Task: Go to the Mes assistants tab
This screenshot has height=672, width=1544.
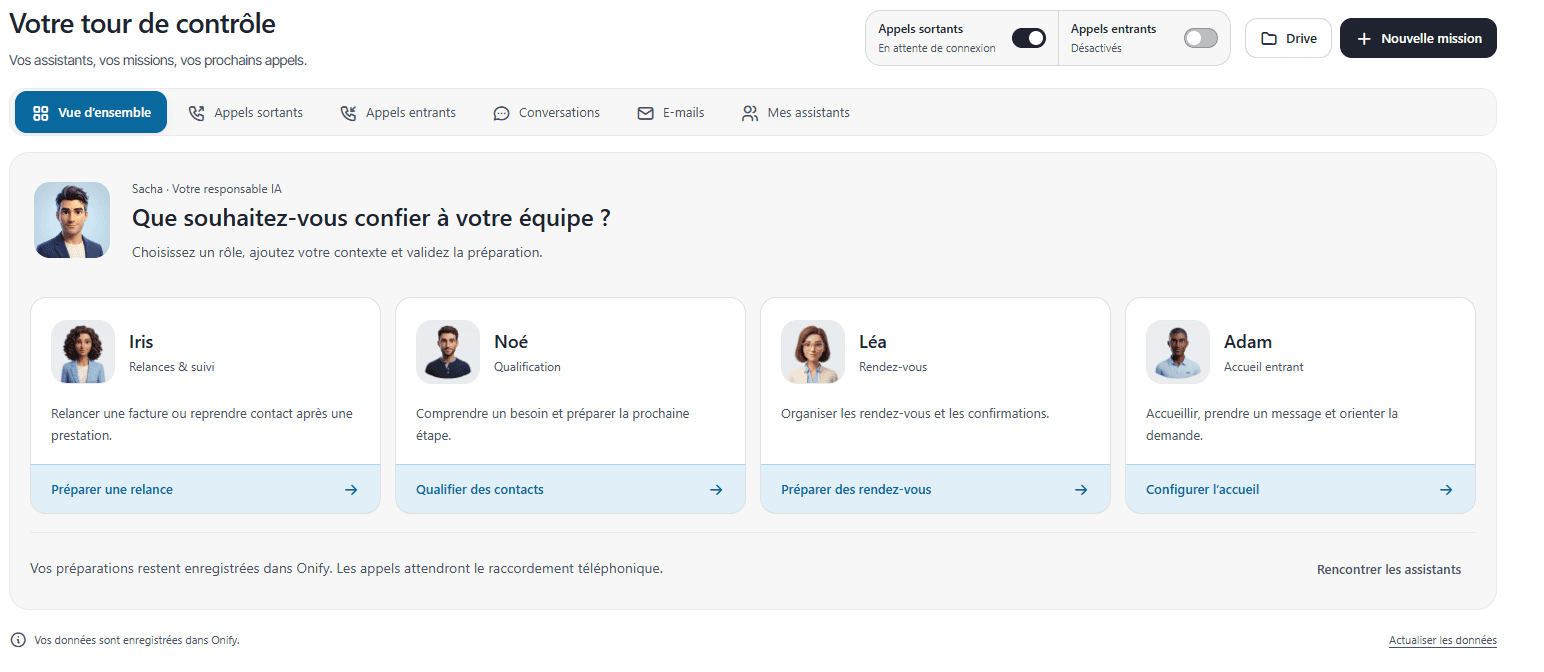Action: [x=796, y=113]
